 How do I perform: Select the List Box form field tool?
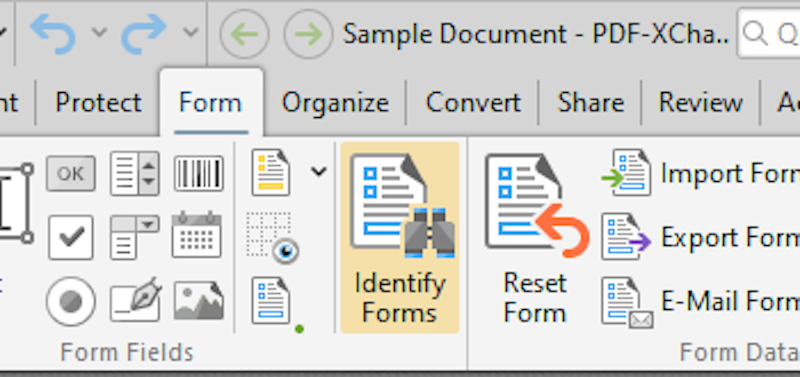tap(135, 173)
